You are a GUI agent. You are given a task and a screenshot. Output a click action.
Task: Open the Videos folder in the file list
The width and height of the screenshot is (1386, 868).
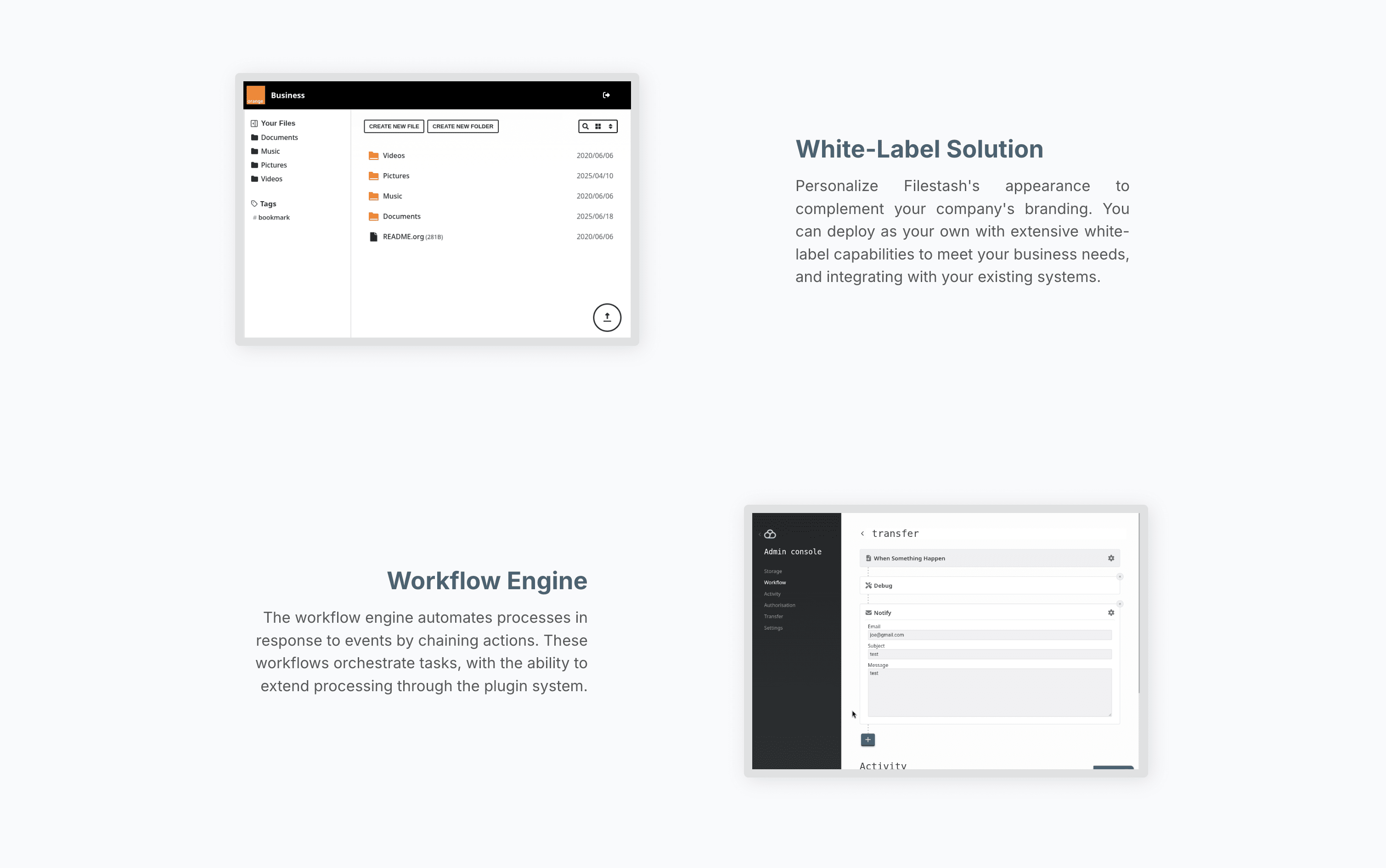click(490, 156)
